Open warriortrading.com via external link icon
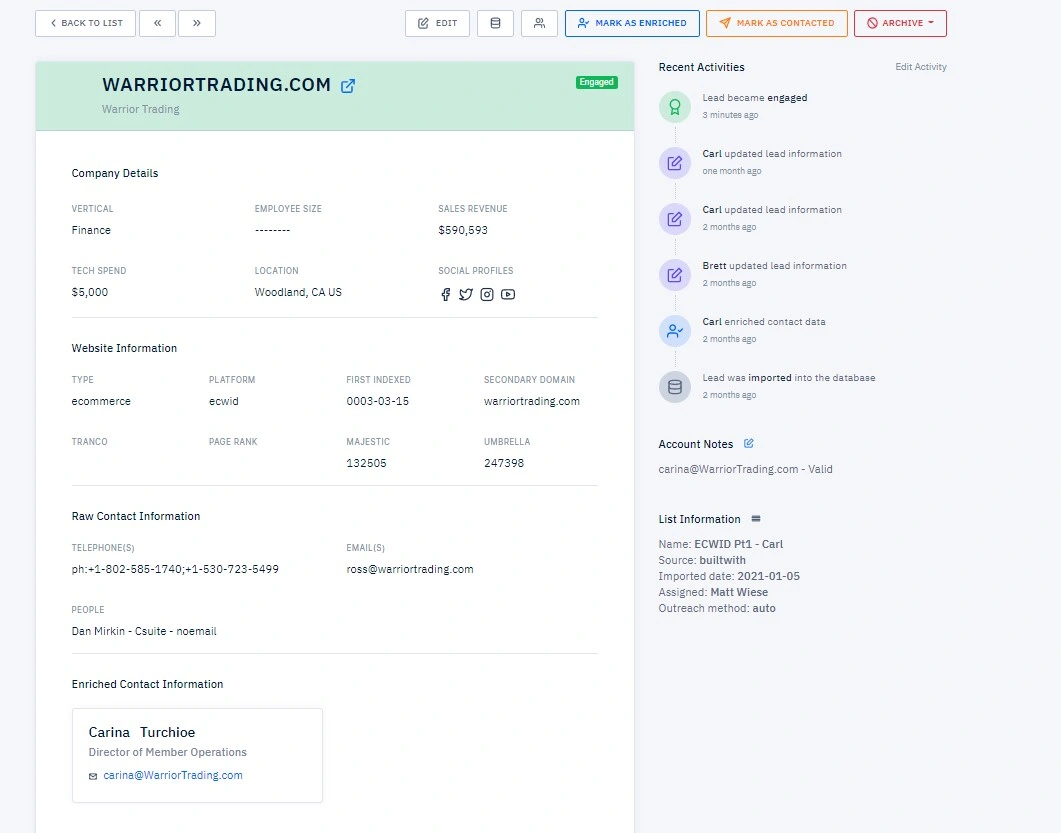This screenshot has width=1061, height=833. click(348, 86)
